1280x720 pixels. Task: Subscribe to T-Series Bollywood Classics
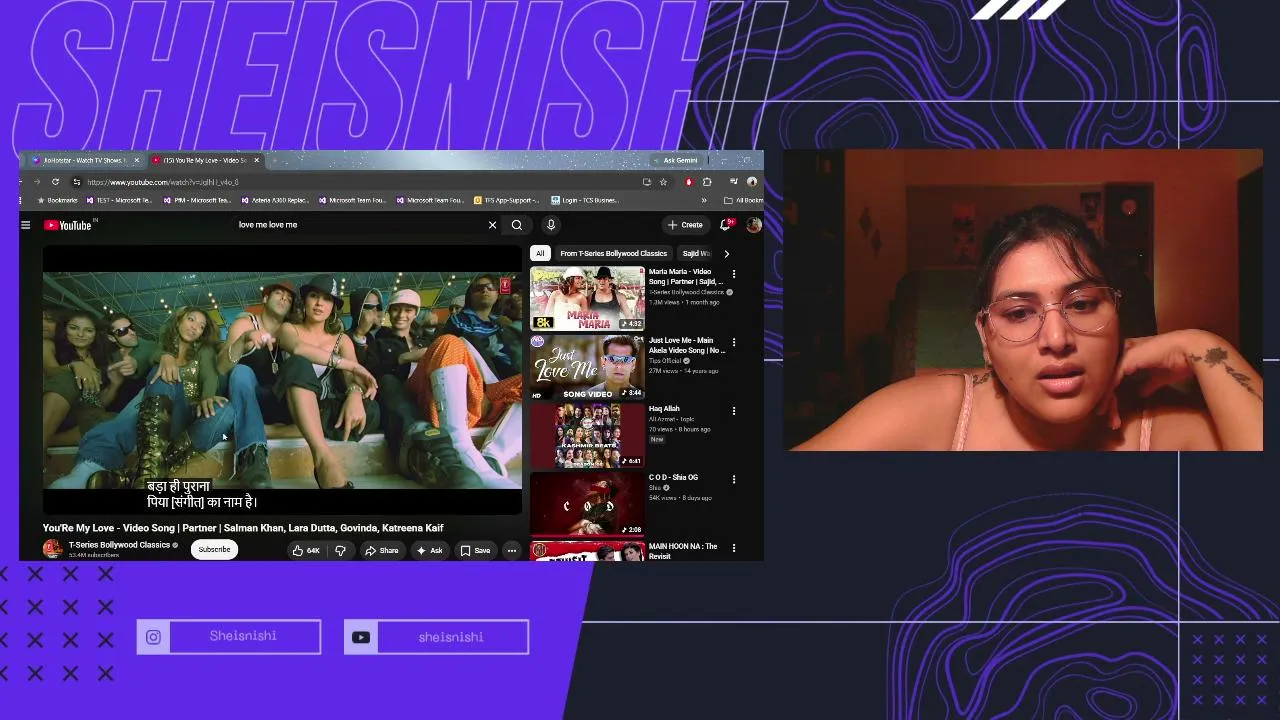pyautogui.click(x=214, y=549)
